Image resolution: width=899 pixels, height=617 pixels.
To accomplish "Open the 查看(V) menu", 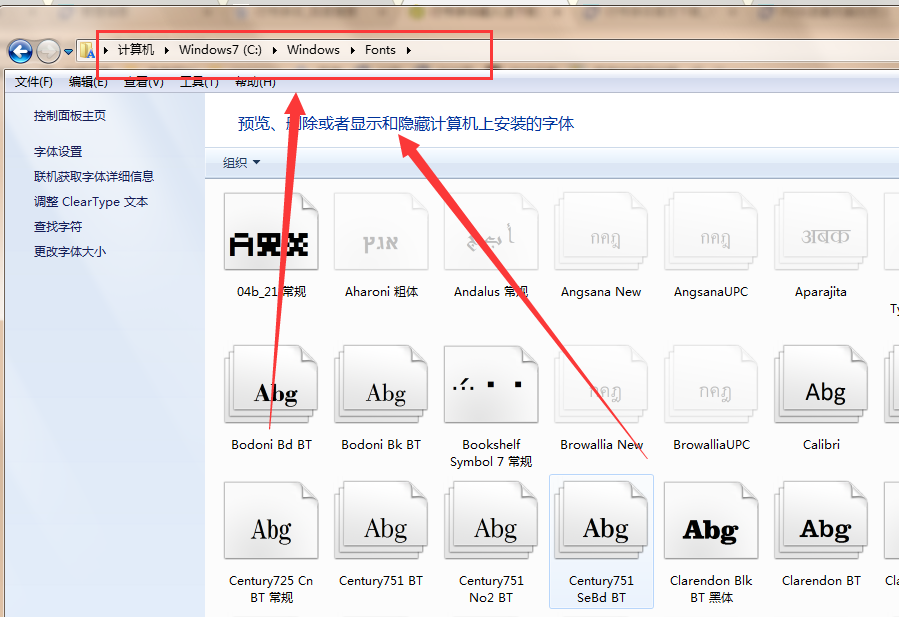I will tap(143, 82).
